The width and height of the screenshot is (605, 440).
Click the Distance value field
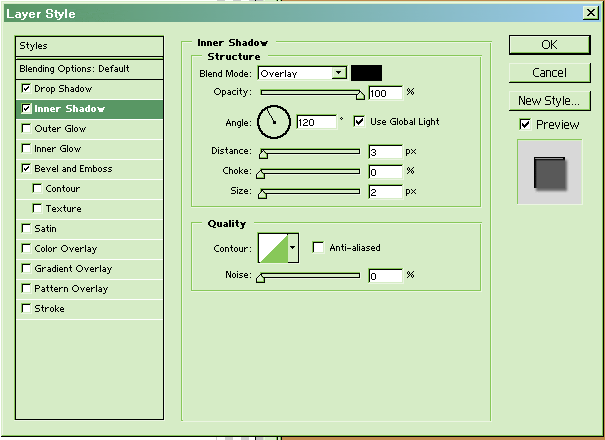384,152
